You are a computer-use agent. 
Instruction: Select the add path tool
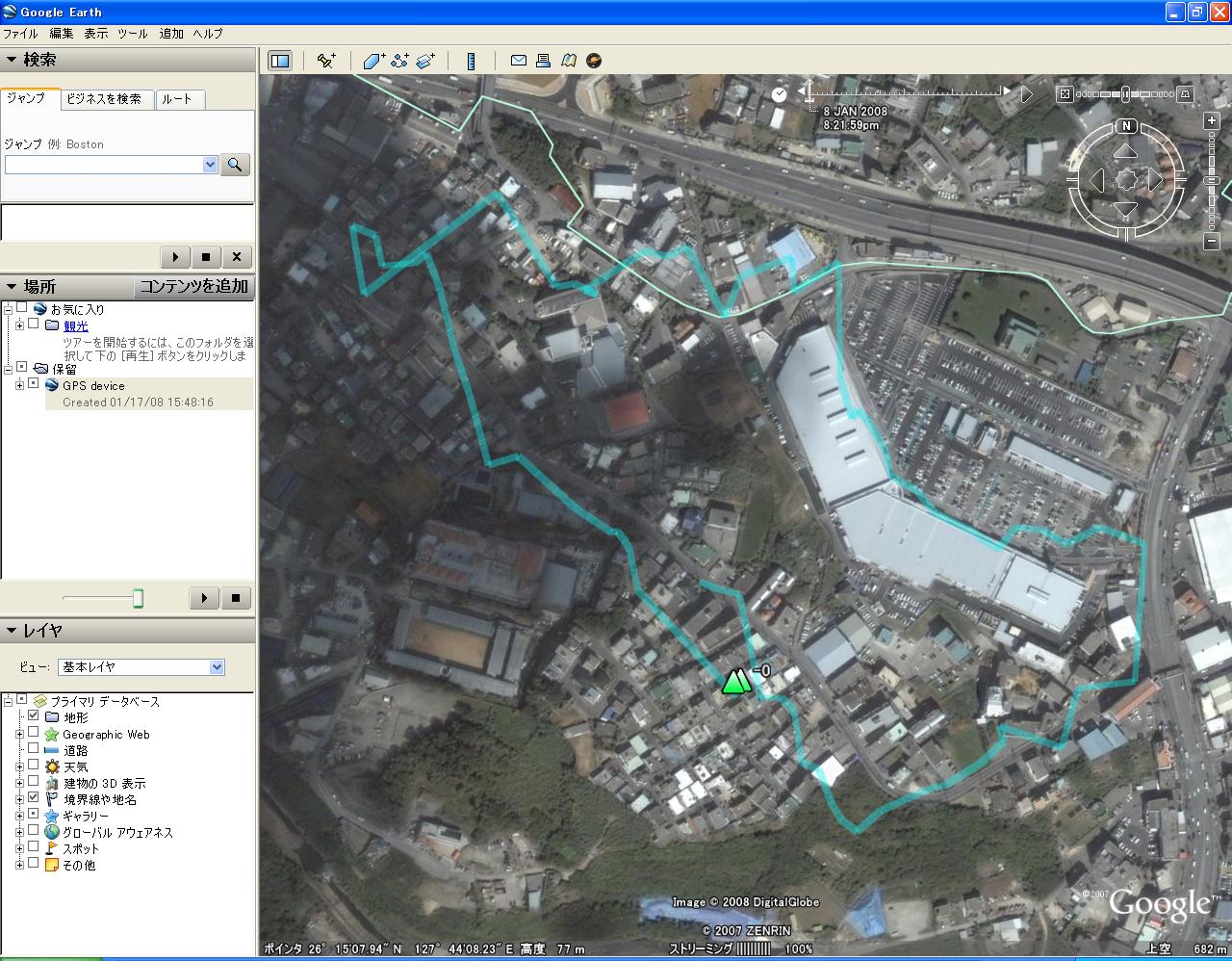pyautogui.click(x=399, y=61)
